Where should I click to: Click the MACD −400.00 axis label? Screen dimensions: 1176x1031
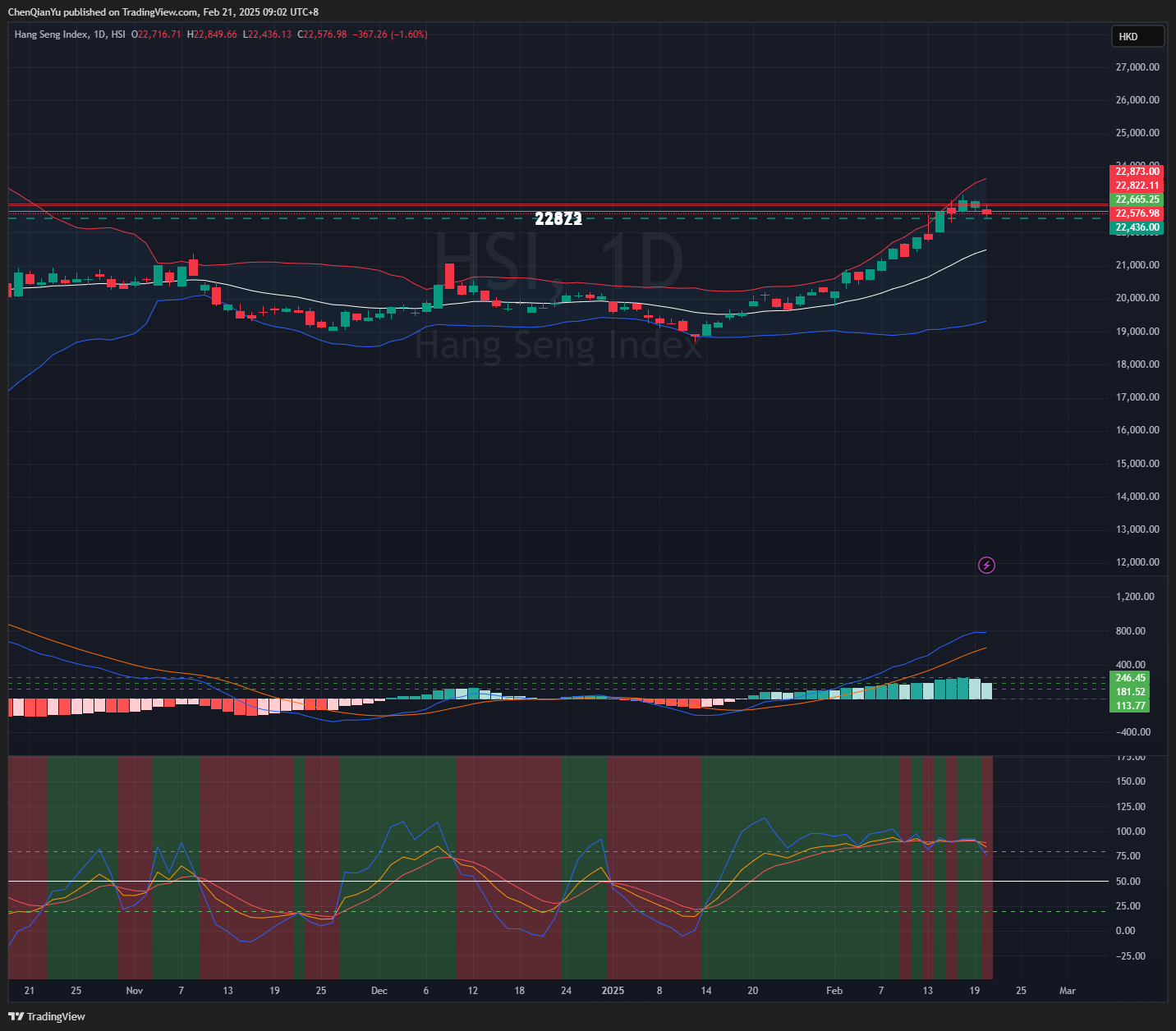tap(1132, 732)
